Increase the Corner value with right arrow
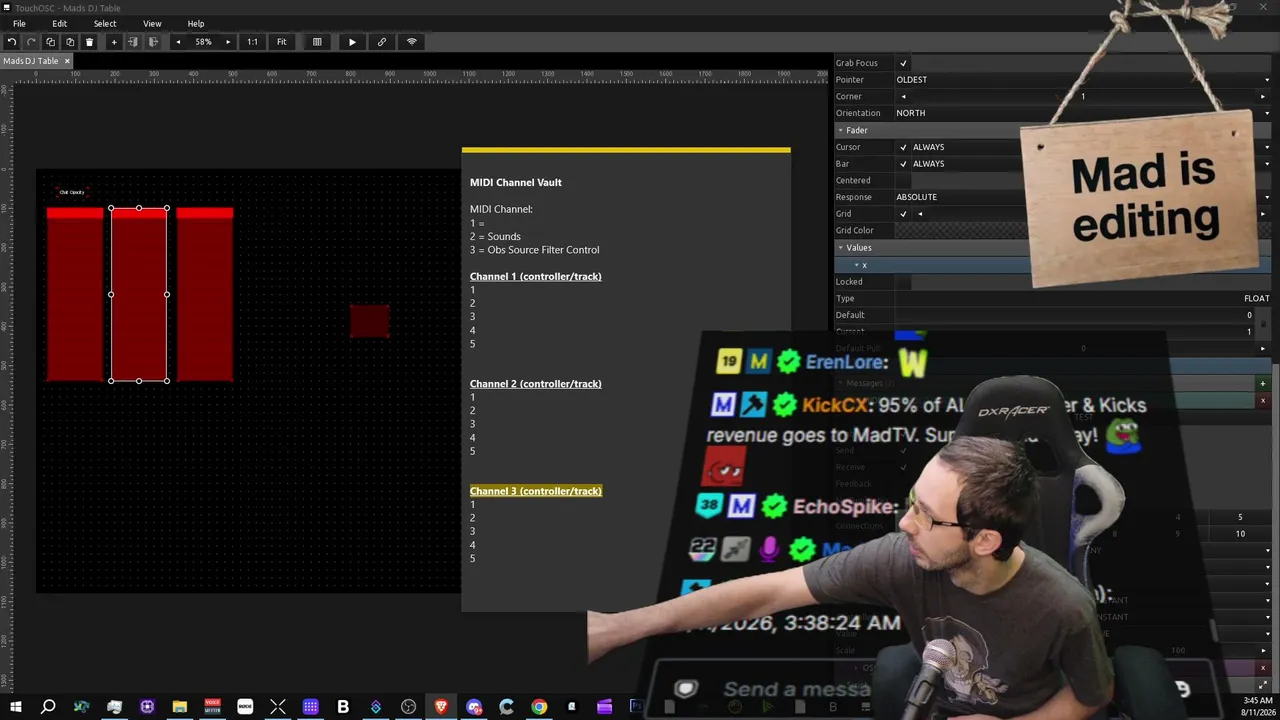 [x=1263, y=97]
